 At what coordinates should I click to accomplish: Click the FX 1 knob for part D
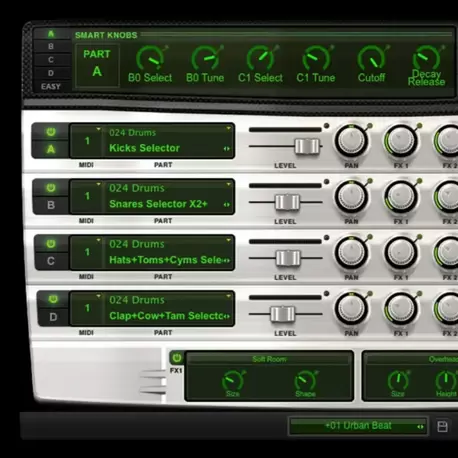click(x=401, y=309)
